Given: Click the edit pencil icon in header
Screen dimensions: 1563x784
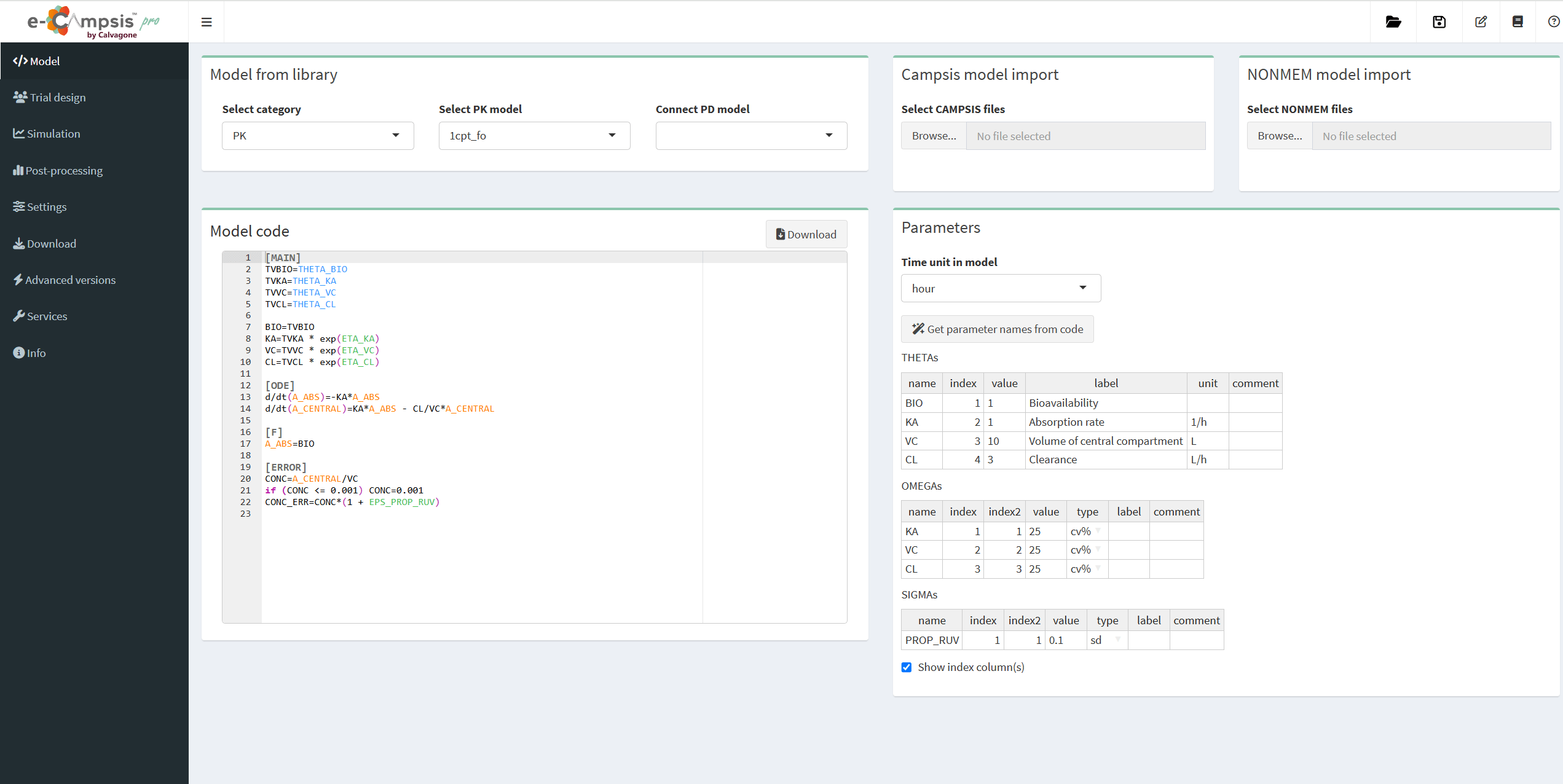Looking at the screenshot, I should pos(1481,22).
